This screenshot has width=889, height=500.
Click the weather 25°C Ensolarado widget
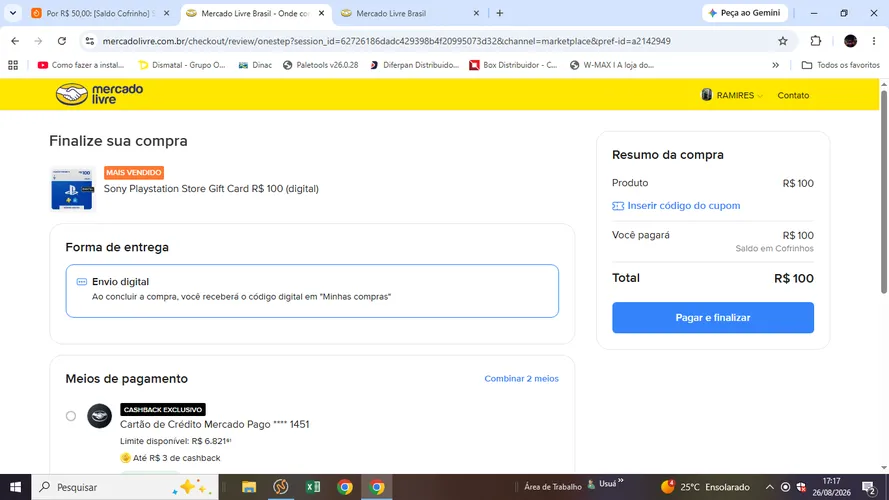click(x=705, y=487)
